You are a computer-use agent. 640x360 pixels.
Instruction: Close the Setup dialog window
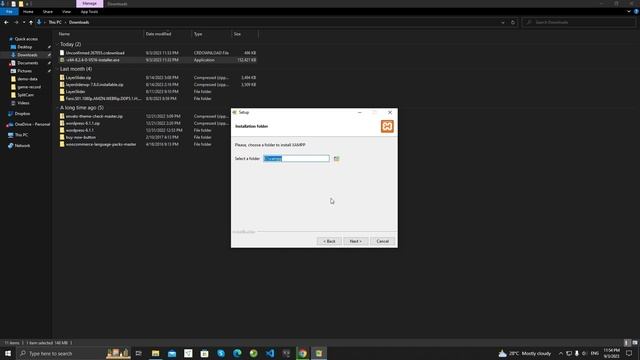click(x=390, y=112)
